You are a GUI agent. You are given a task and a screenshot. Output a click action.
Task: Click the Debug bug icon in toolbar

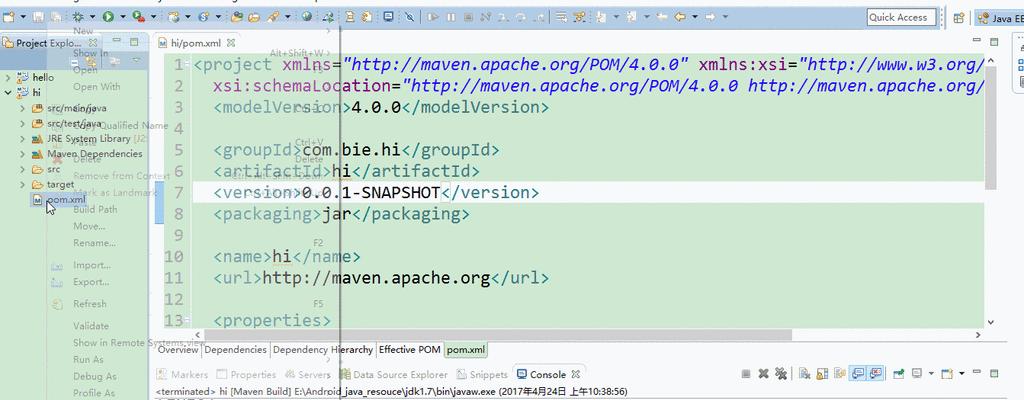(x=78, y=17)
